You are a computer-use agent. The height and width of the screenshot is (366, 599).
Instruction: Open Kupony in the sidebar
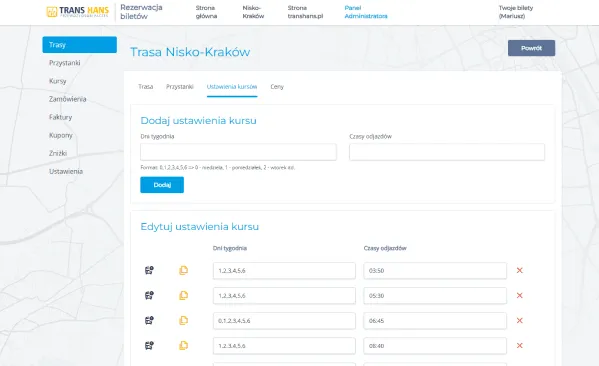(x=61, y=135)
